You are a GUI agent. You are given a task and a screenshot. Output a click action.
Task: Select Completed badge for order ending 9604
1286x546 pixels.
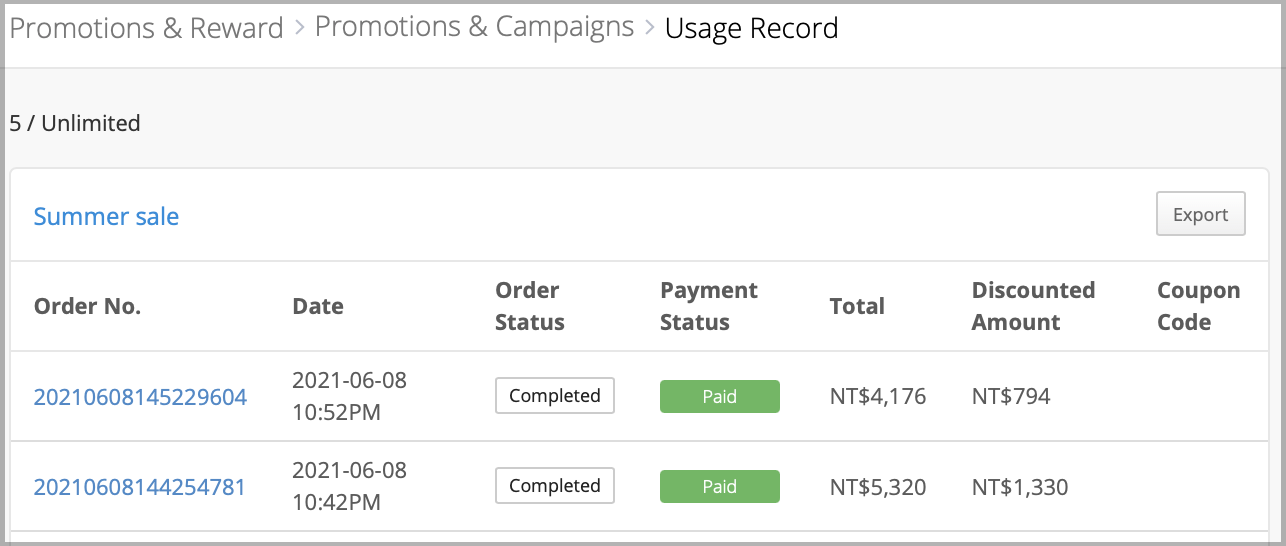(555, 396)
